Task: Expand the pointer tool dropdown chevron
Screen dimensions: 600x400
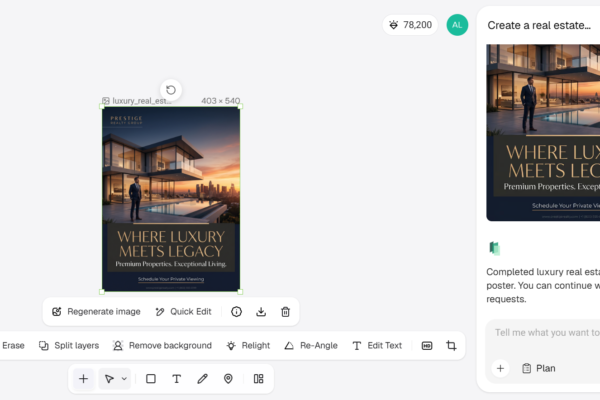Action: 124,379
